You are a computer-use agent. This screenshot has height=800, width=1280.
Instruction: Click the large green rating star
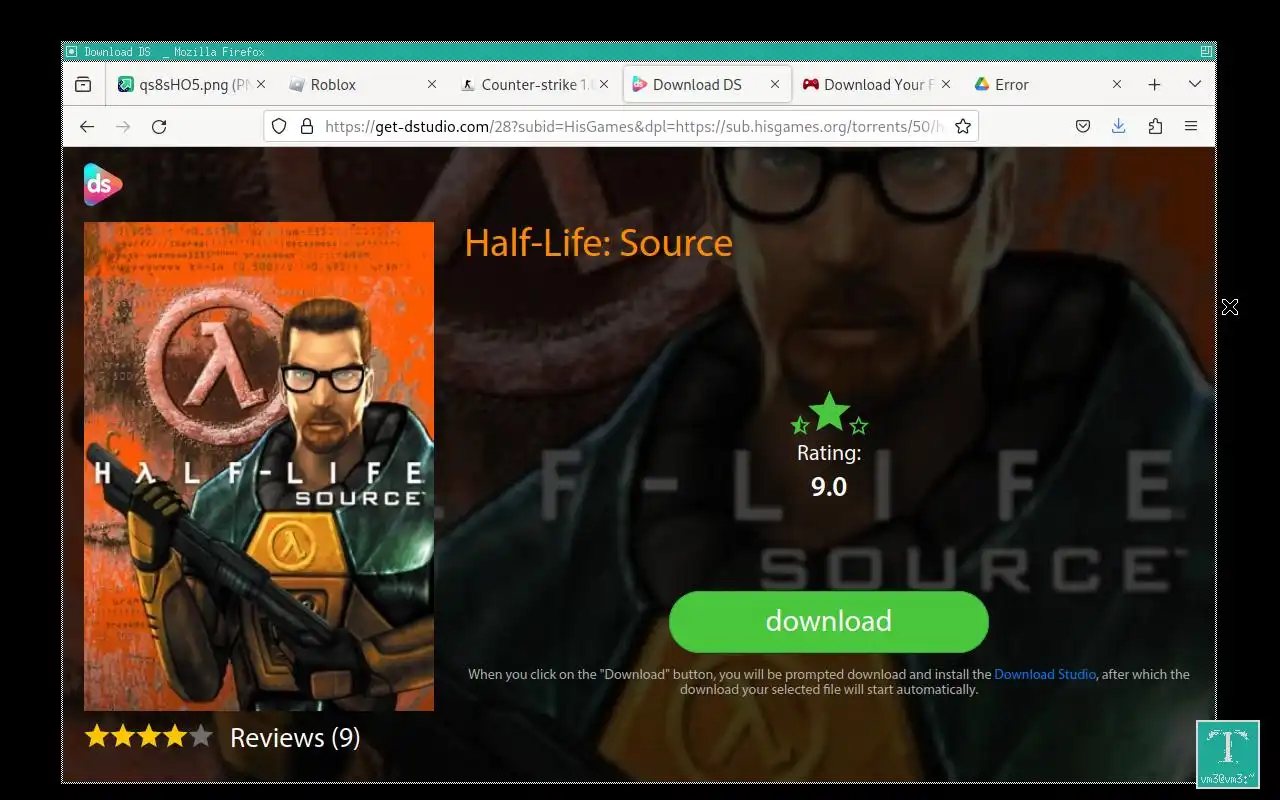(829, 411)
